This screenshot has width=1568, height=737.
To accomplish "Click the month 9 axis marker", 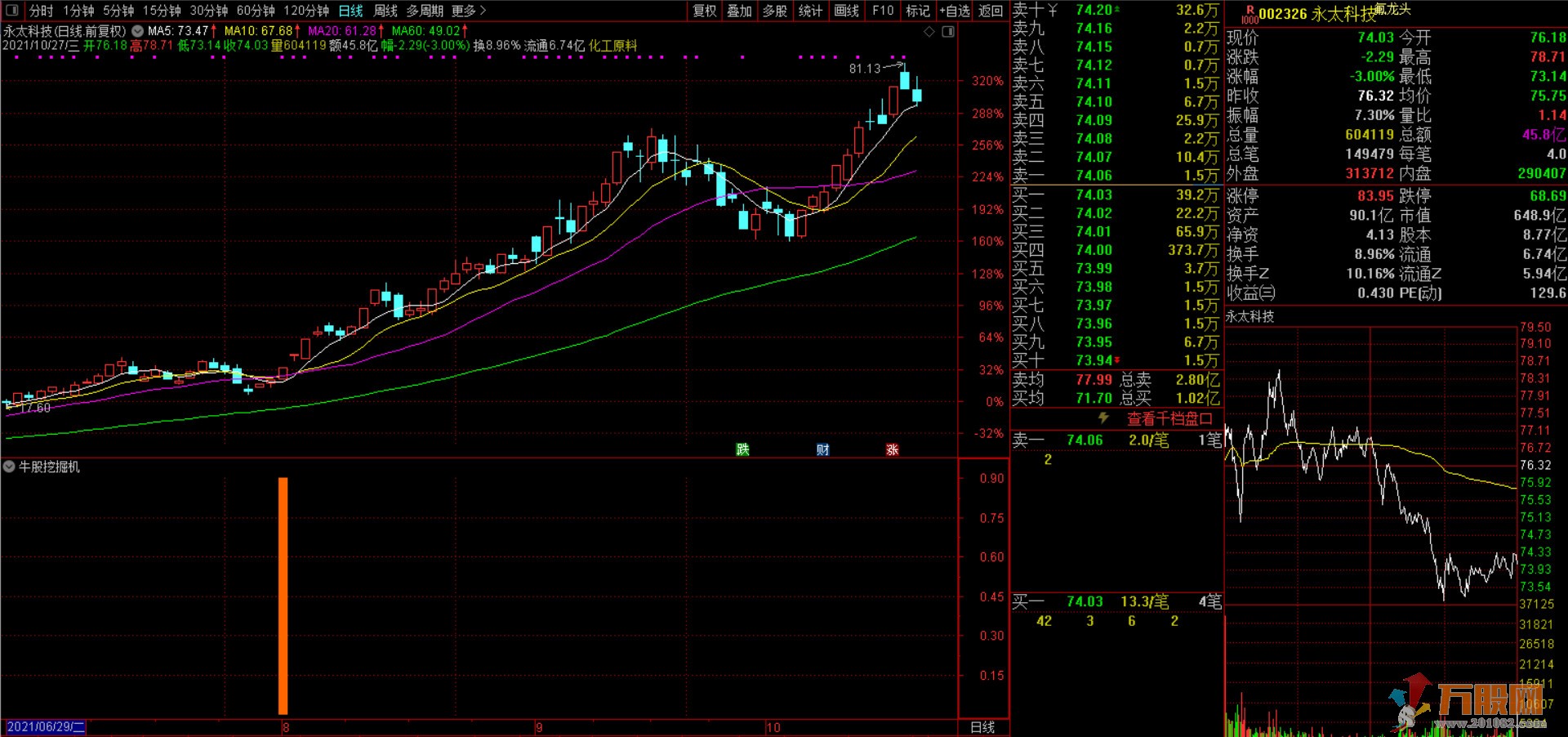I will click(539, 727).
